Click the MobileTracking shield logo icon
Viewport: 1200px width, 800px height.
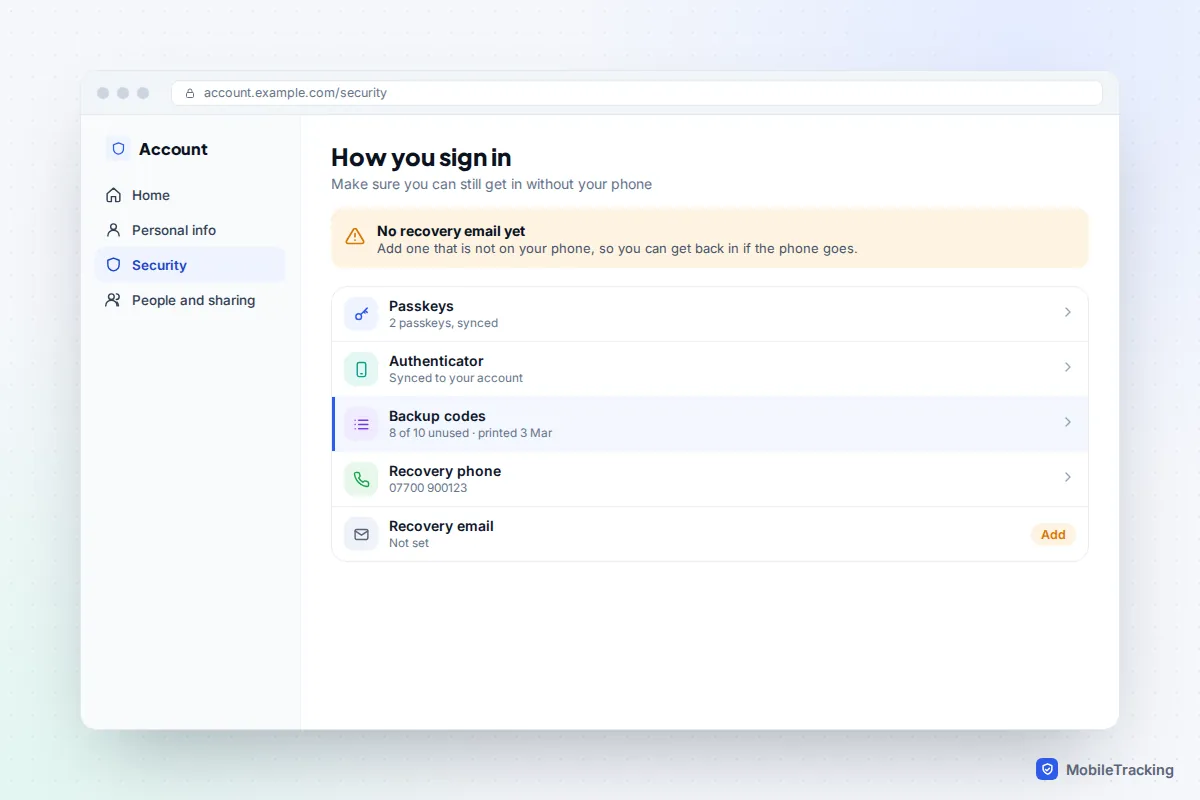(x=1047, y=769)
